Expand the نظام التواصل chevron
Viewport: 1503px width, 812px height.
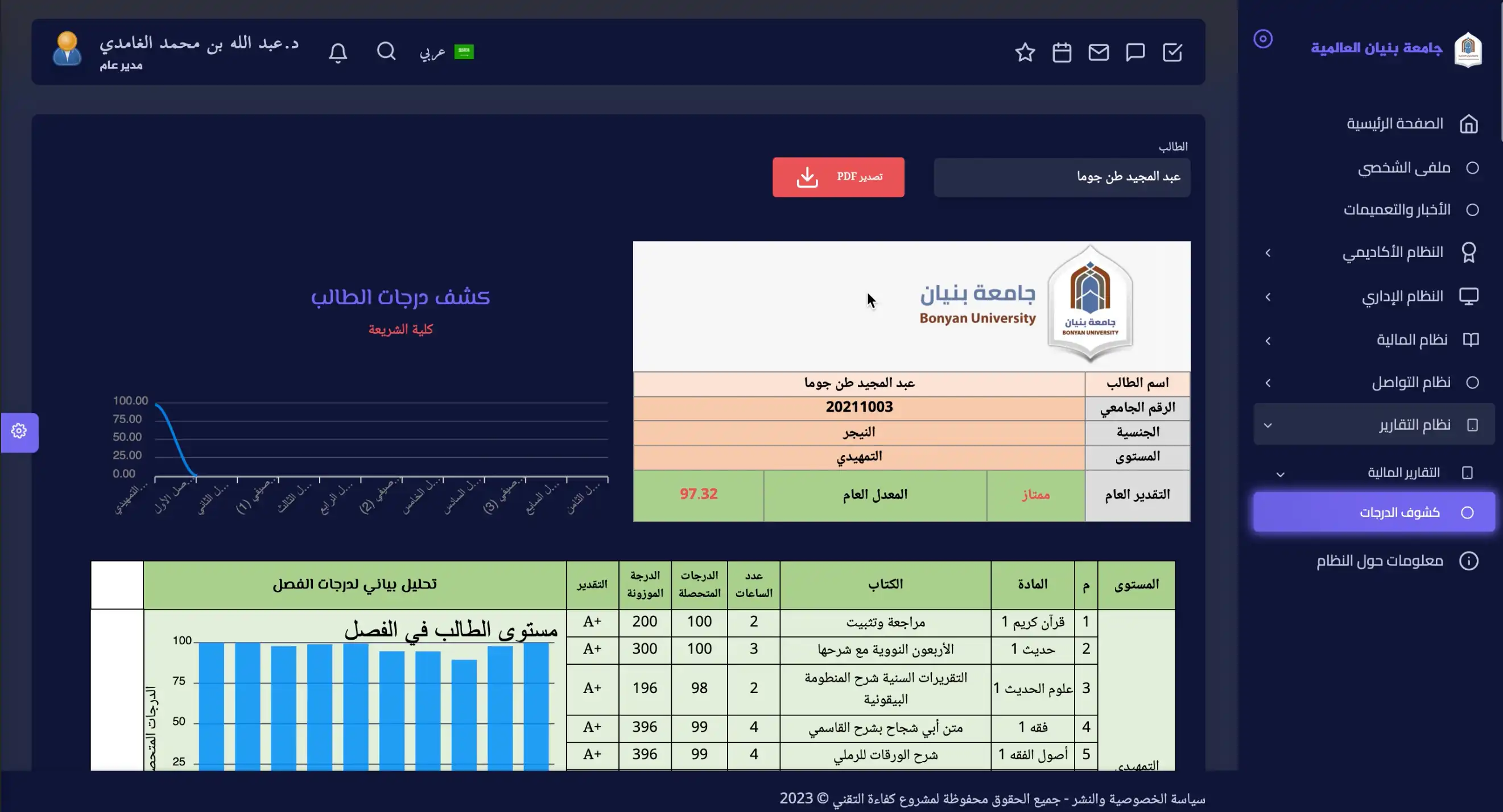point(1268,383)
